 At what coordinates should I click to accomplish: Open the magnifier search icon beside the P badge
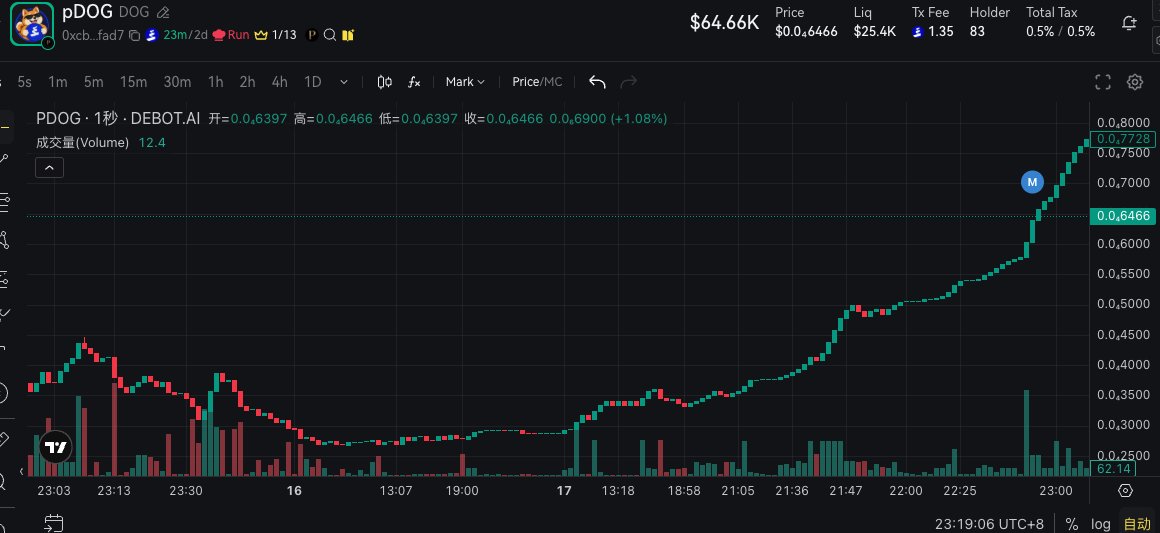(x=331, y=35)
